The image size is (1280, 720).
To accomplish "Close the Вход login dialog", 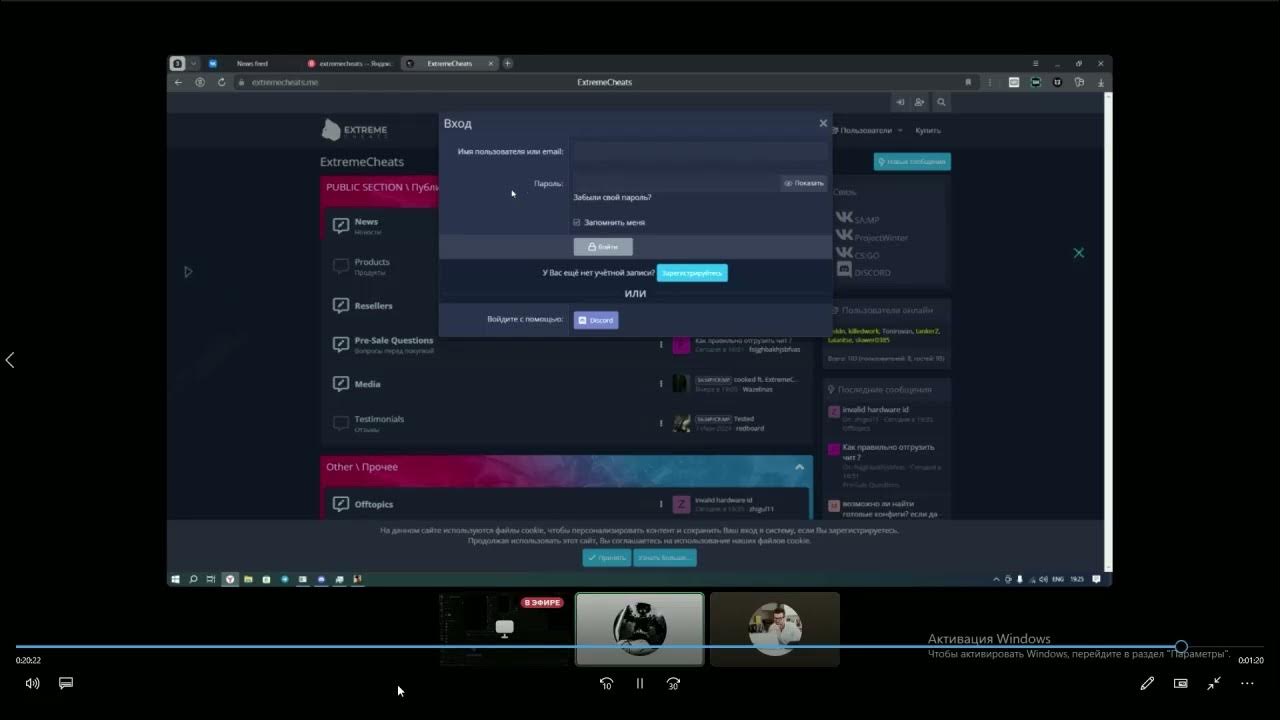I will click(823, 123).
